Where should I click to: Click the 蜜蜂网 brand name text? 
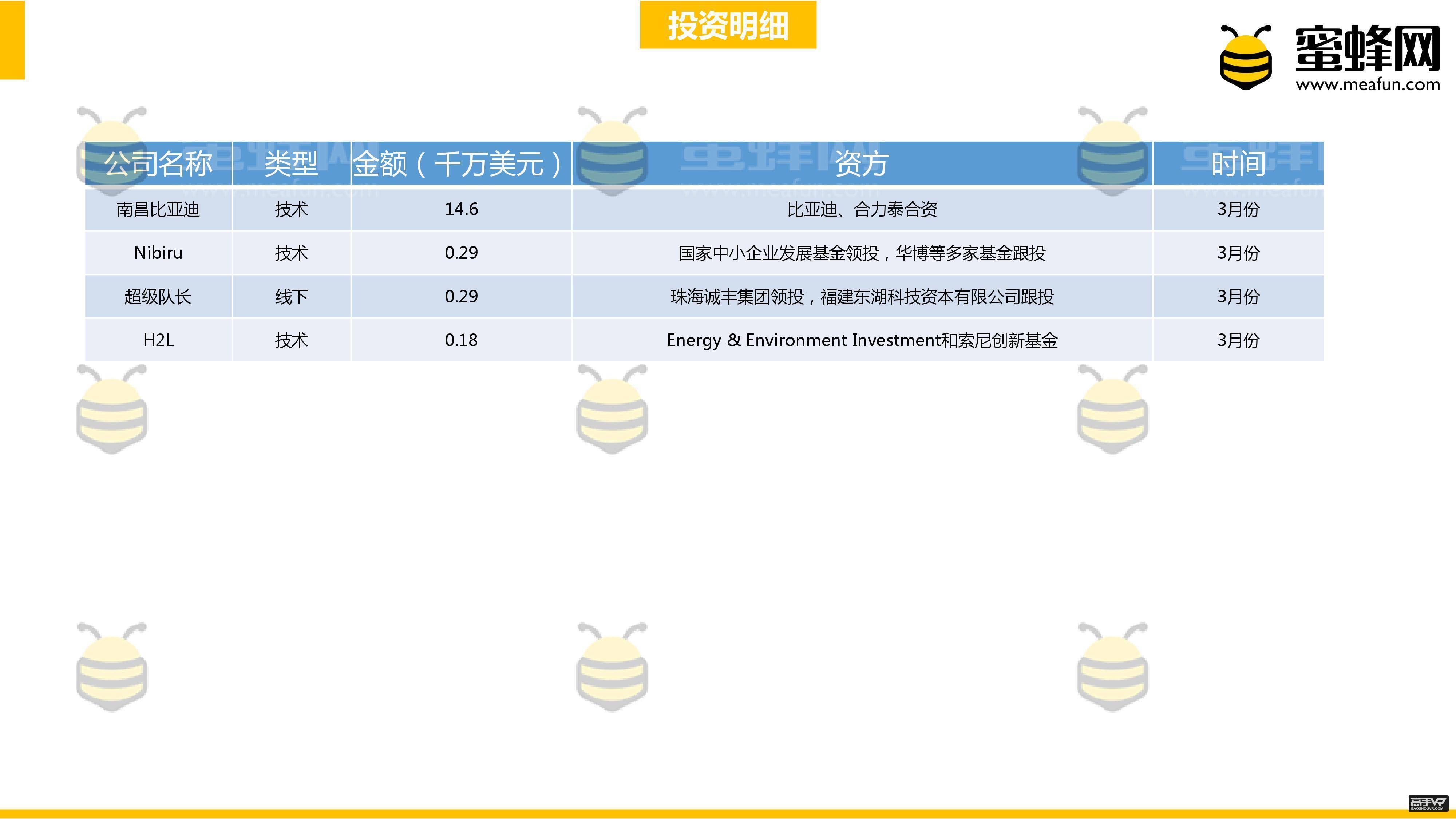click(x=1367, y=49)
